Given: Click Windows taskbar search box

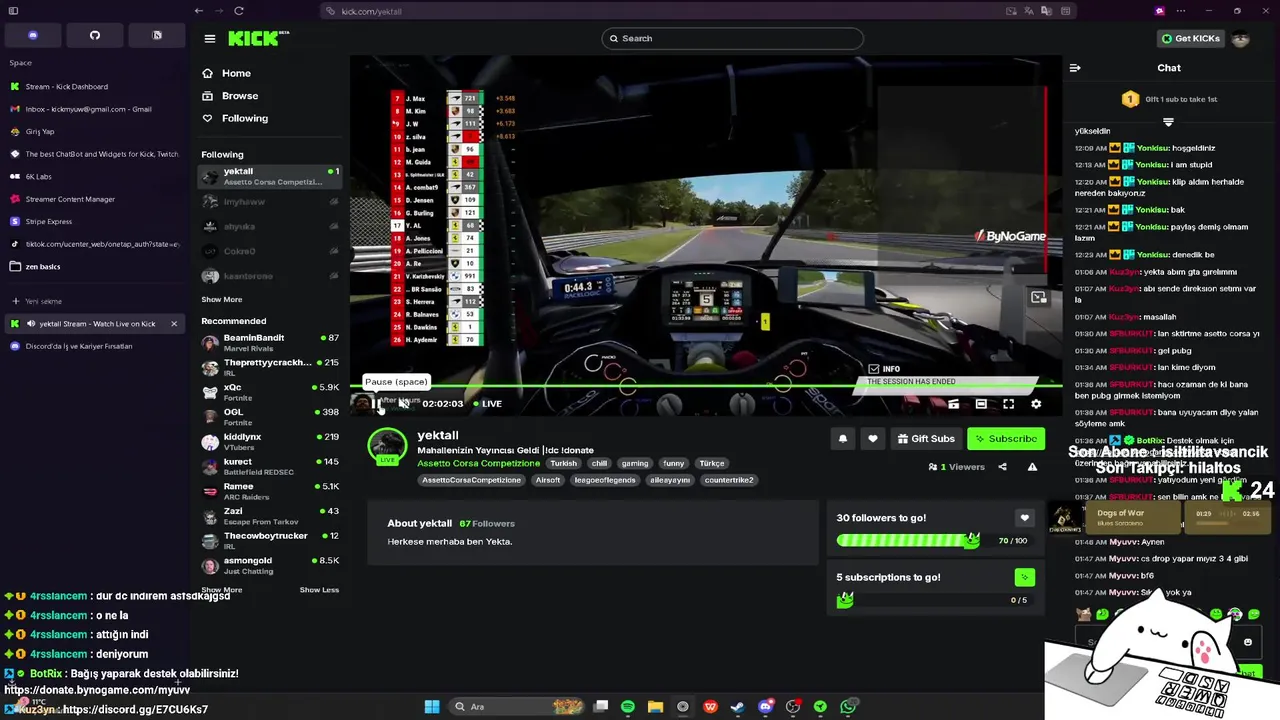Looking at the screenshot, I should (516, 707).
